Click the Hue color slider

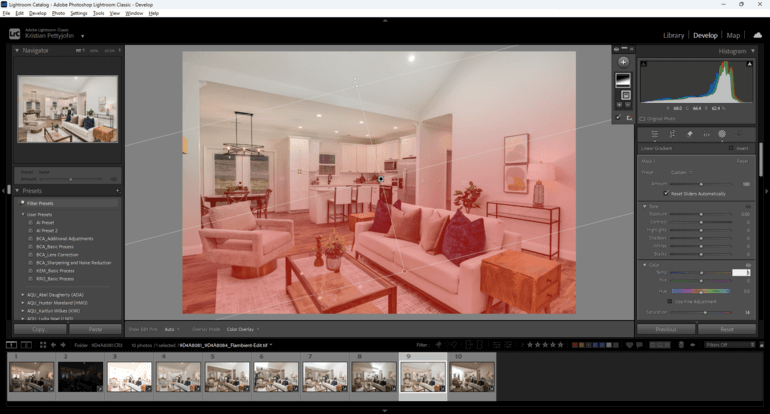pyautogui.click(x=700, y=291)
